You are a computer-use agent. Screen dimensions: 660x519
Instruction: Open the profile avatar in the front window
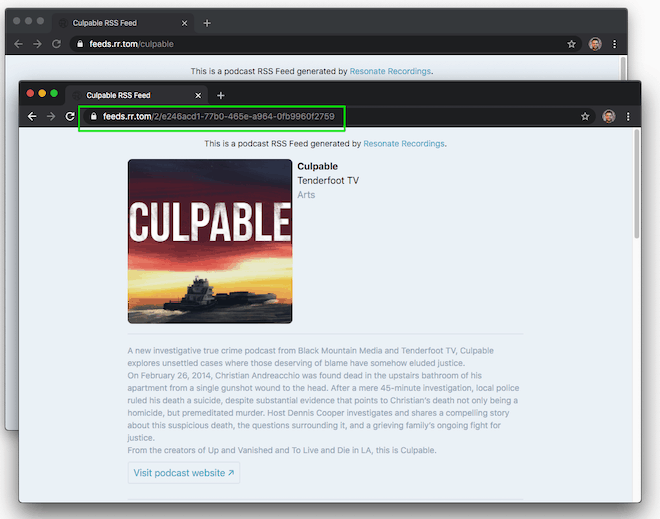609,117
